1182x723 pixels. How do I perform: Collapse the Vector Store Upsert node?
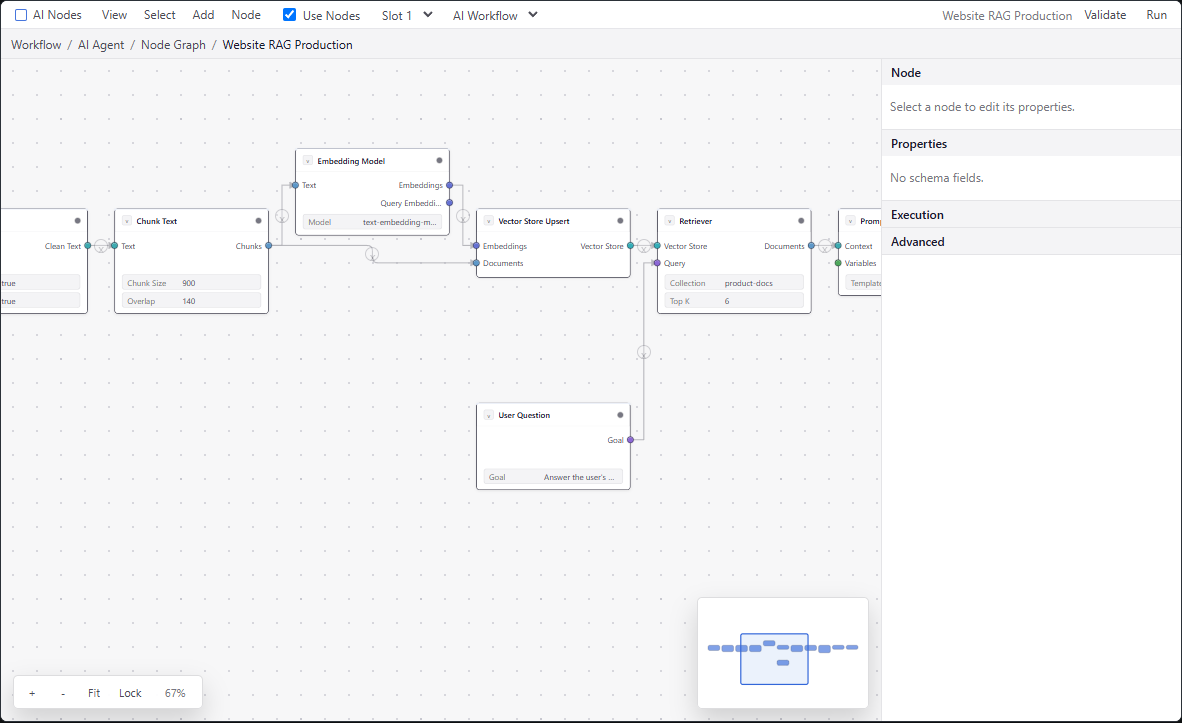point(489,221)
